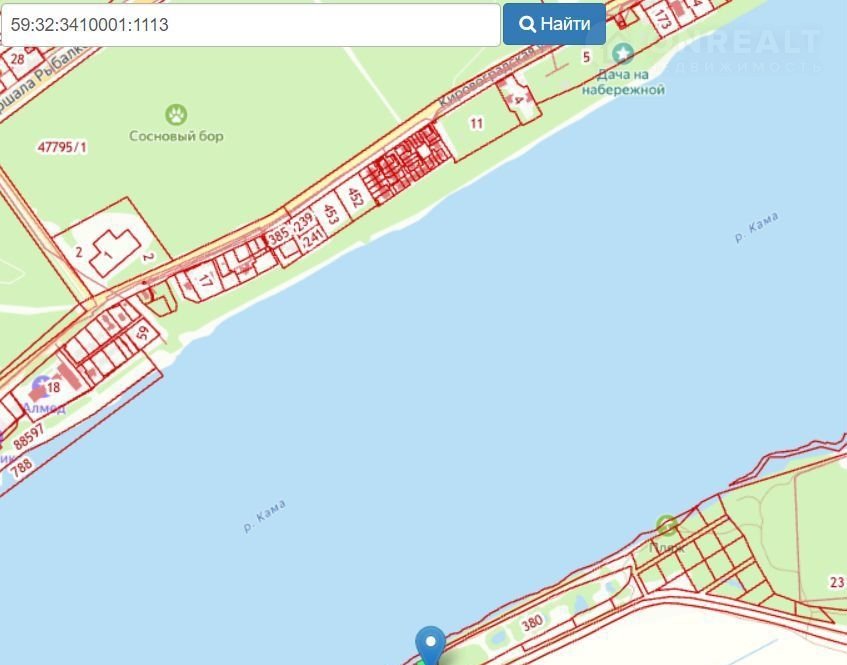Image resolution: width=847 pixels, height=665 pixels.
Task: Select parcel 59 by the shoreline
Action: [x=143, y=333]
